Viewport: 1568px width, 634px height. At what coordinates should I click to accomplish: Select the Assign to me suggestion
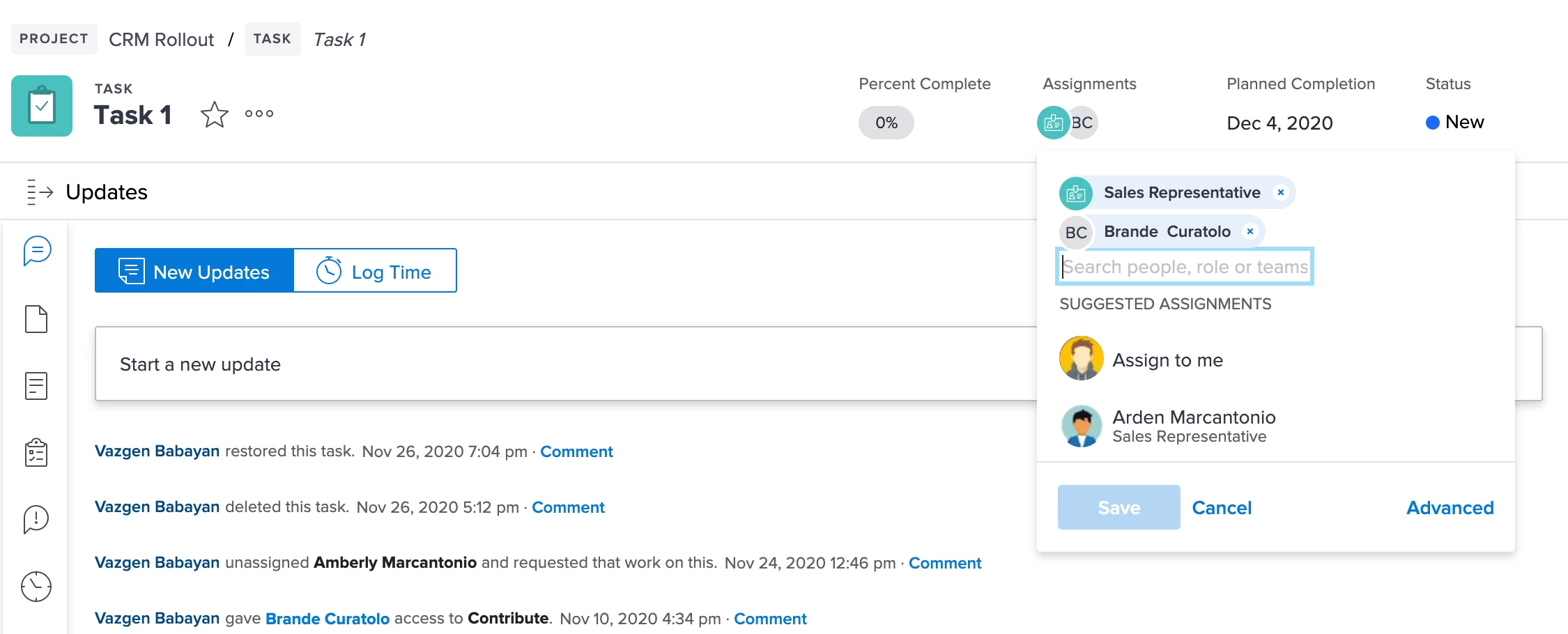[1167, 360]
